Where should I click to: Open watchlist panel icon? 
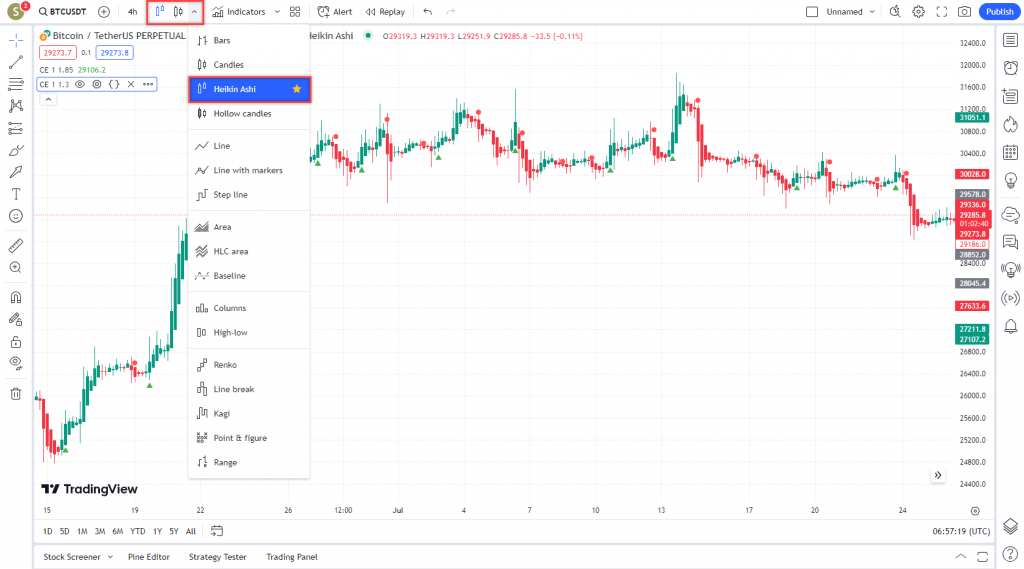[1010, 41]
